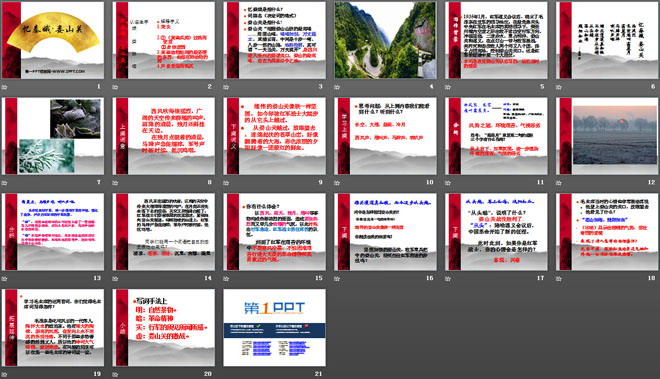
Task: Click the animation star icon under slide 18
Action: click(x=559, y=278)
